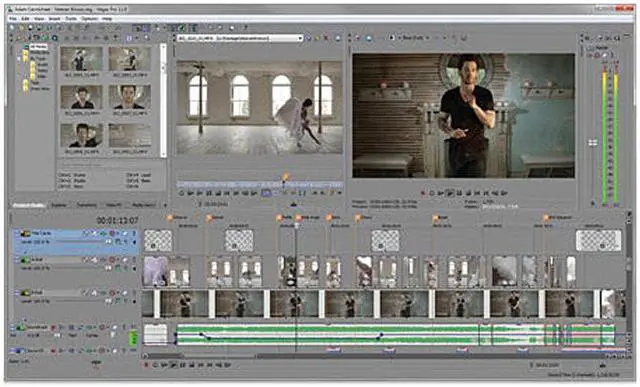
Task: Open the compositing mode icon on Title Cards track
Action: 118,242
